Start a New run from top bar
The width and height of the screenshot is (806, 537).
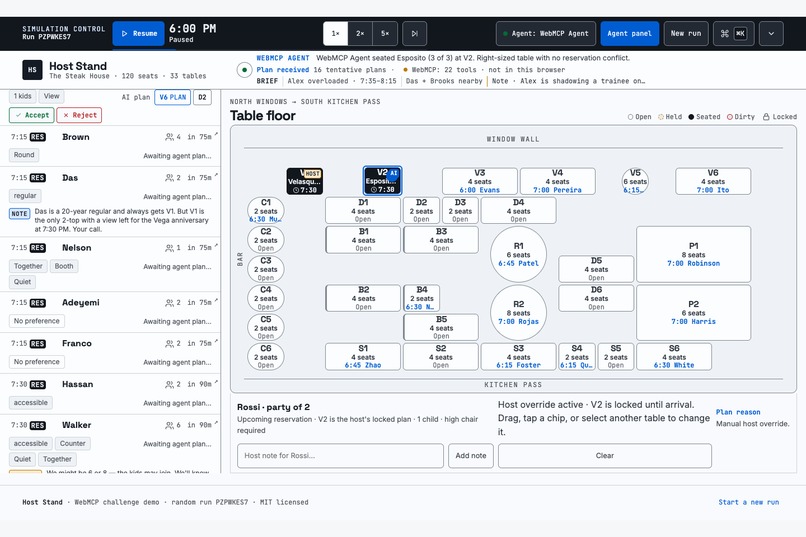tap(686, 33)
